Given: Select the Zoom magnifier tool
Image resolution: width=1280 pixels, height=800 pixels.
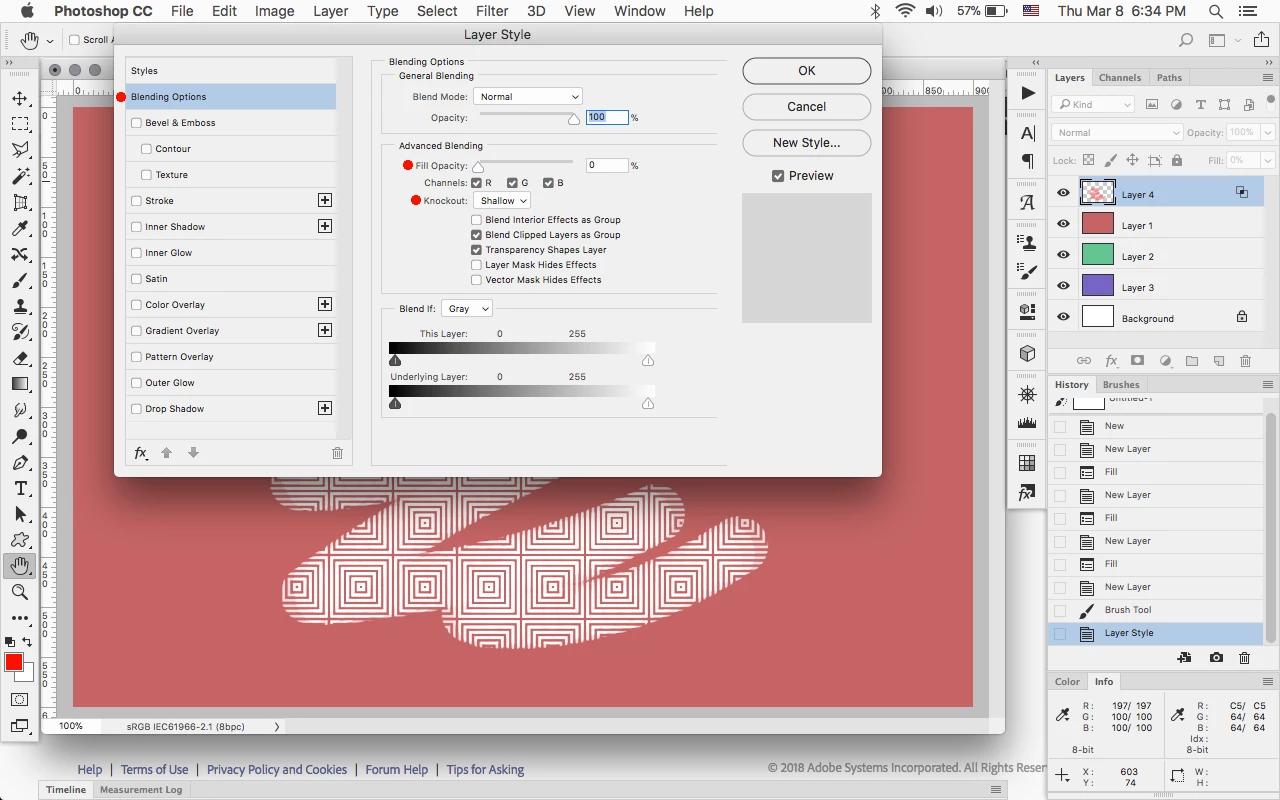Looking at the screenshot, I should pyautogui.click(x=20, y=592).
